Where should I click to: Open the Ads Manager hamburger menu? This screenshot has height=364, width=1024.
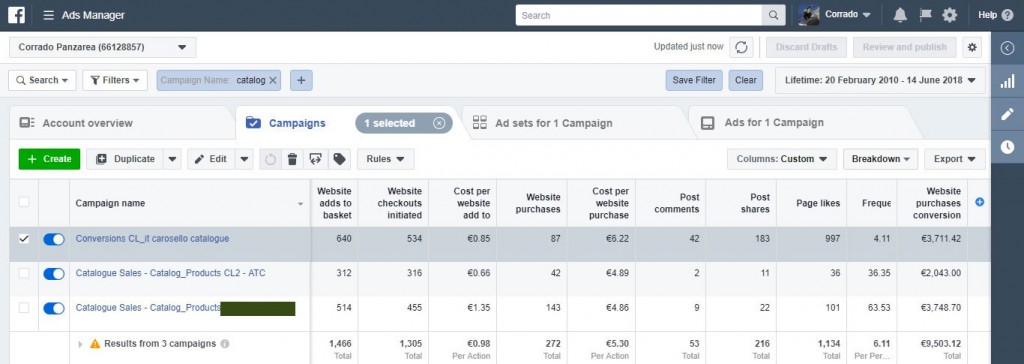tap(48, 15)
